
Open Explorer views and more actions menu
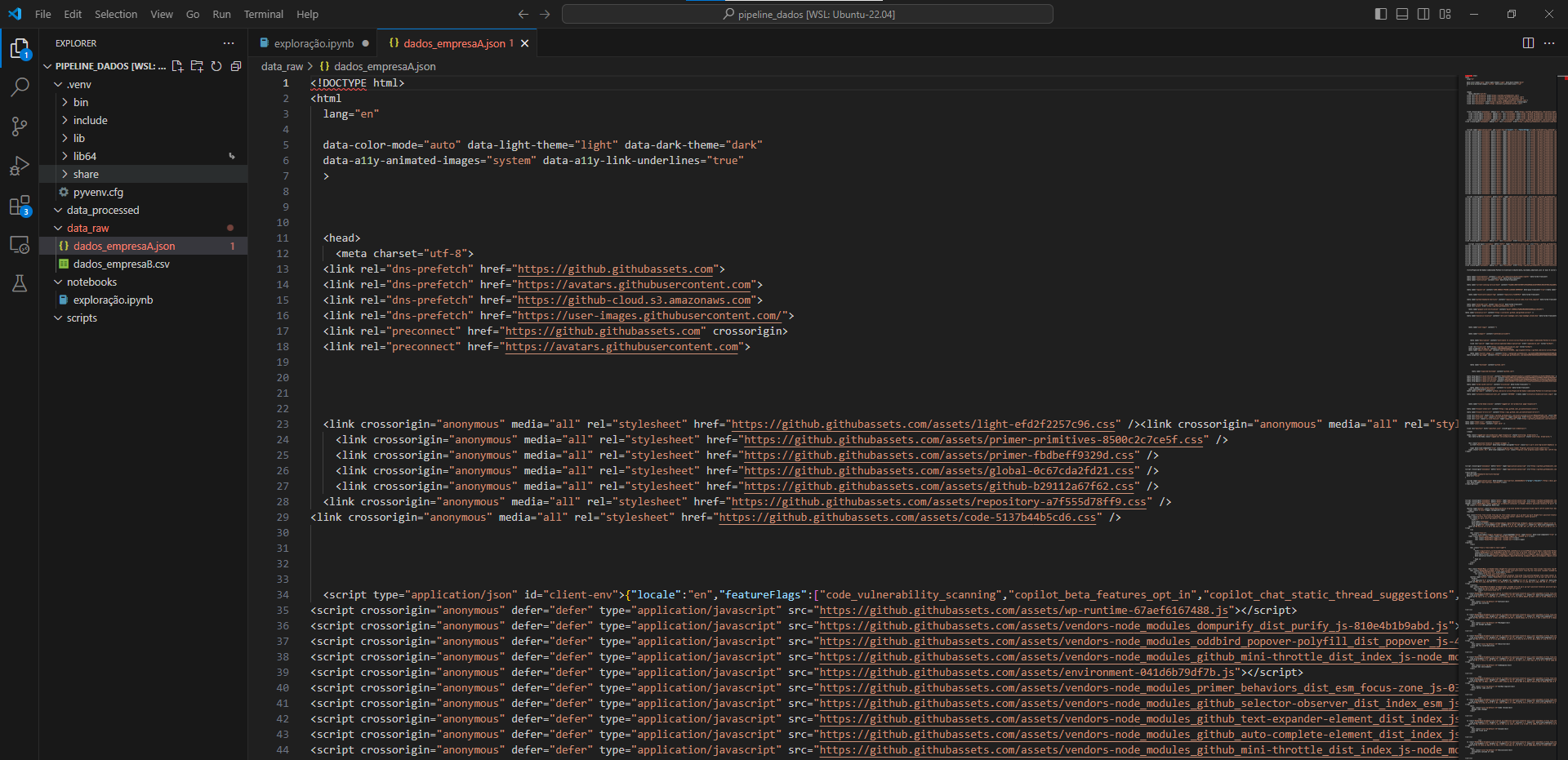[x=229, y=43]
